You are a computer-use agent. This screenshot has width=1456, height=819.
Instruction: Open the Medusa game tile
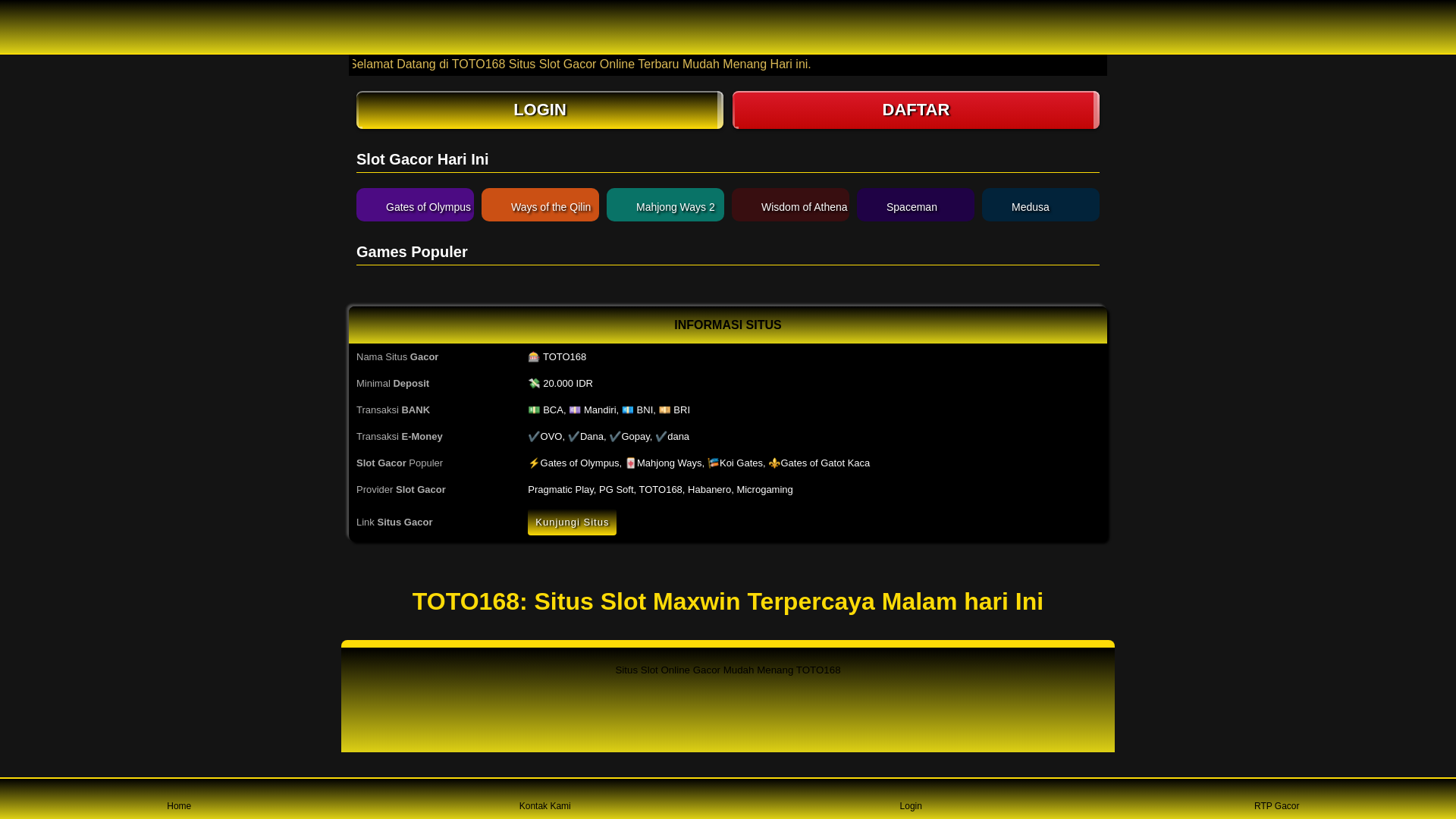pyautogui.click(x=1040, y=205)
